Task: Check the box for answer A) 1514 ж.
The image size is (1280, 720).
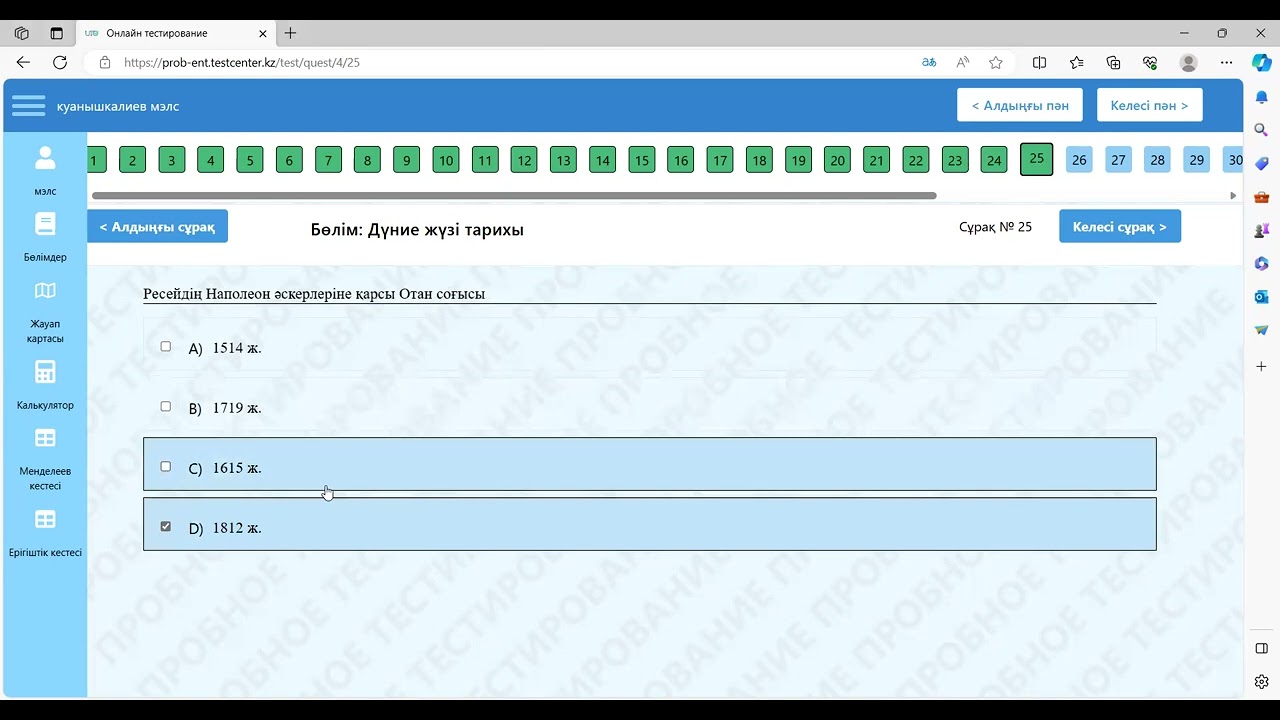Action: tap(166, 346)
